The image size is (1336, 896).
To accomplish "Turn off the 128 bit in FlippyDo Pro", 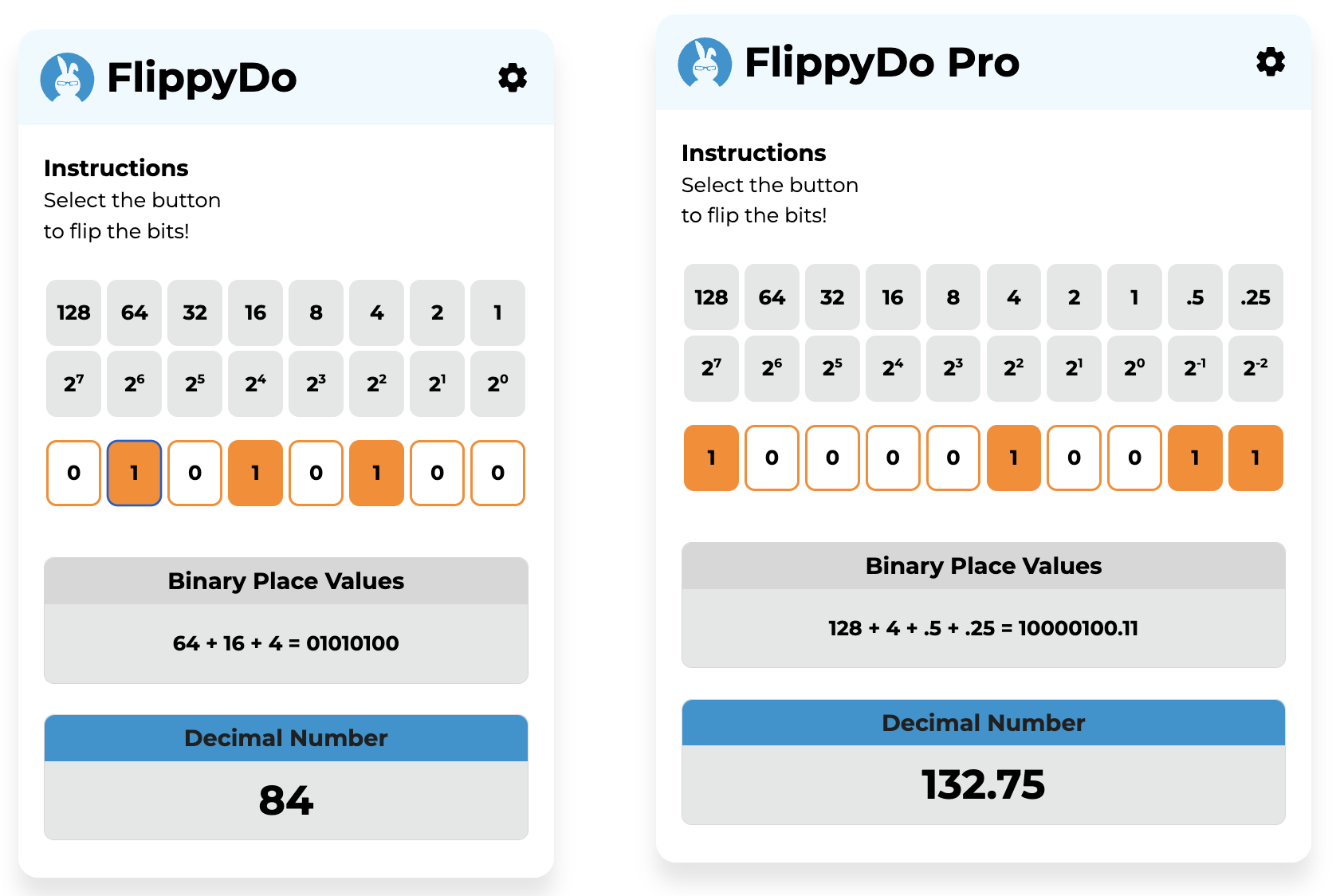I will click(711, 458).
